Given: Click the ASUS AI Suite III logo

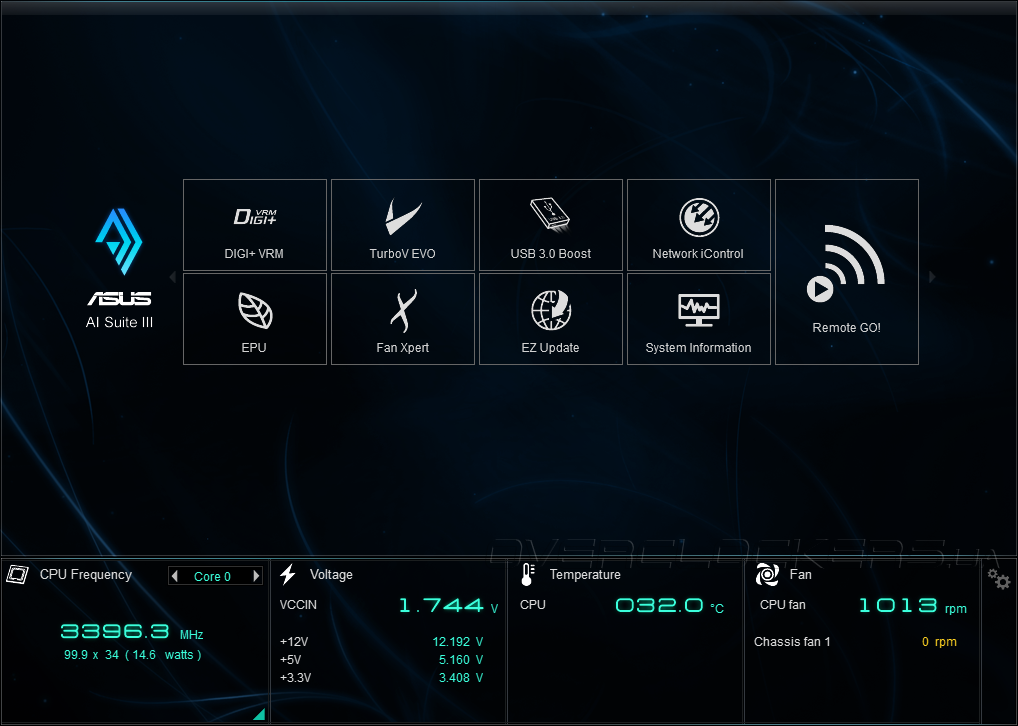Looking at the screenshot, I should 119,268.
